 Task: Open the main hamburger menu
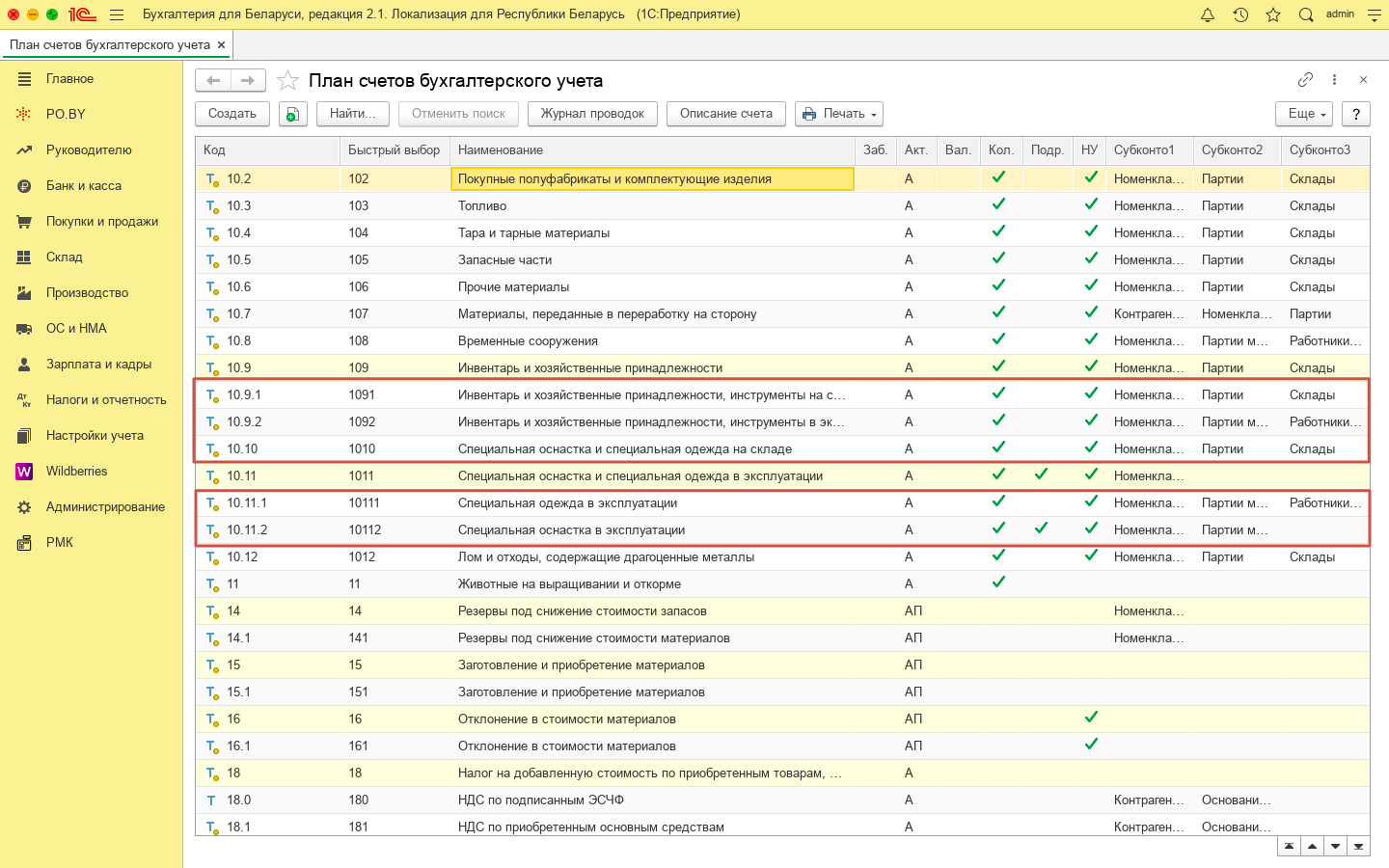[117, 14]
